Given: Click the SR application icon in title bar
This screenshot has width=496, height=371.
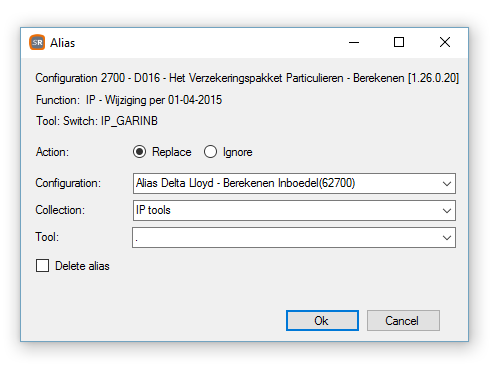Looking at the screenshot, I should click(x=37, y=42).
